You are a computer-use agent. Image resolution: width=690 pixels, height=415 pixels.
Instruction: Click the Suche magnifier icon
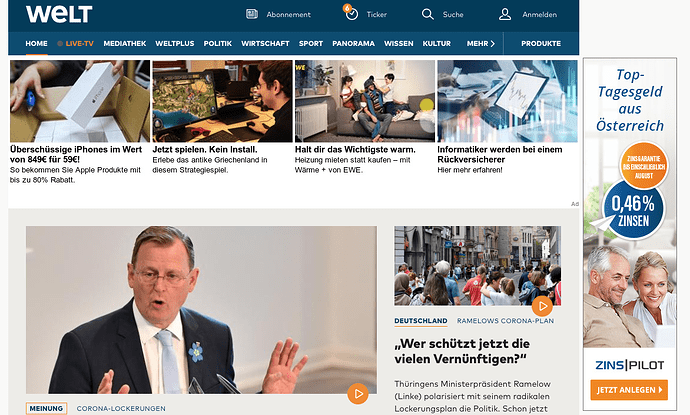(x=427, y=14)
